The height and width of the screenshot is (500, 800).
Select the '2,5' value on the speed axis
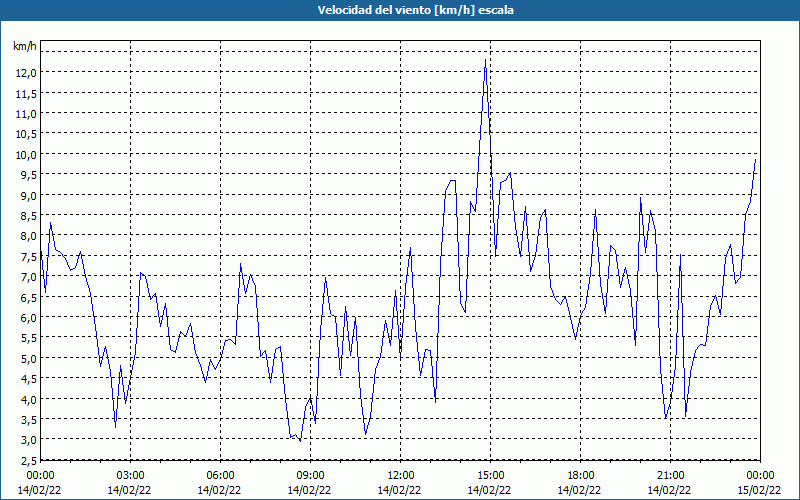(29, 461)
